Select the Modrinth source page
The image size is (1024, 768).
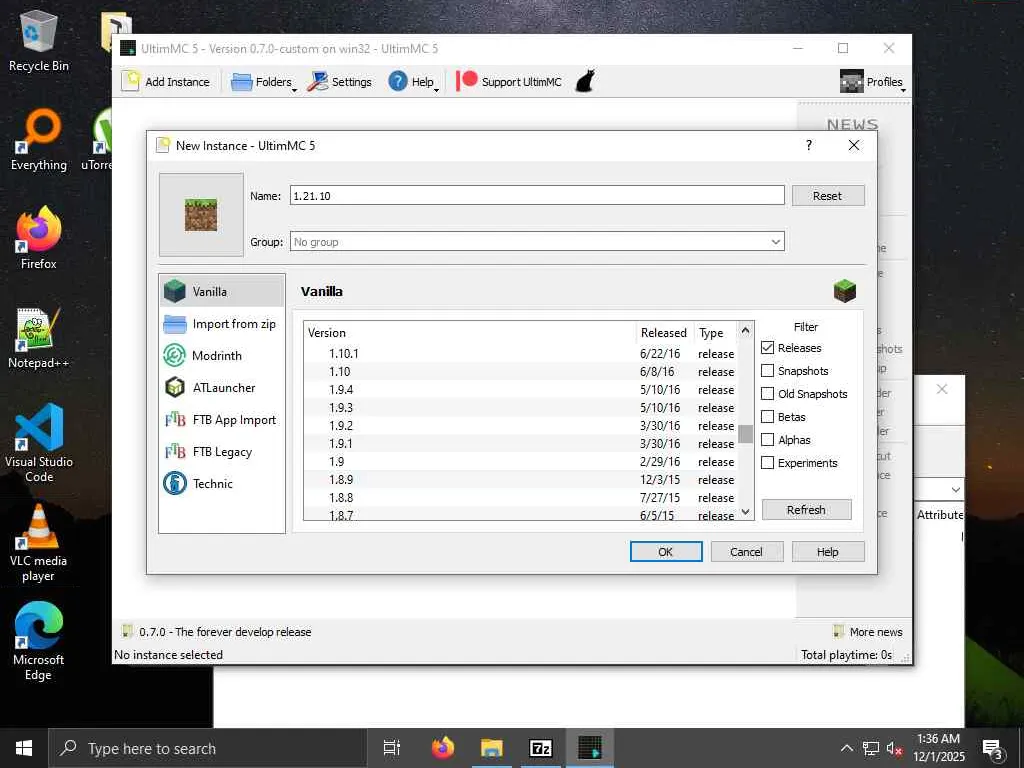pyautogui.click(x=222, y=355)
